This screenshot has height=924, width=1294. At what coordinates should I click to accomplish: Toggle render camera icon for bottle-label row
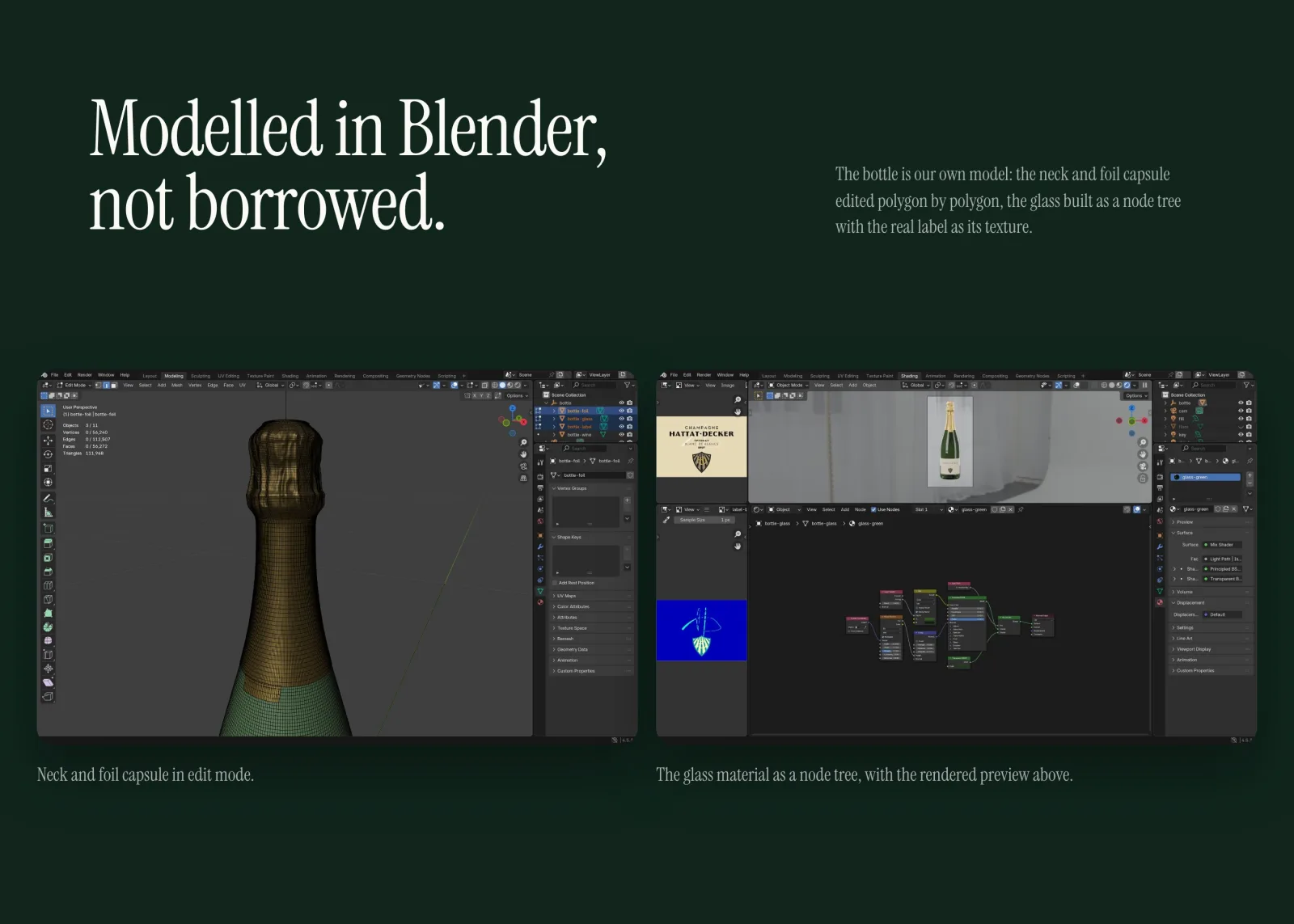[630, 427]
